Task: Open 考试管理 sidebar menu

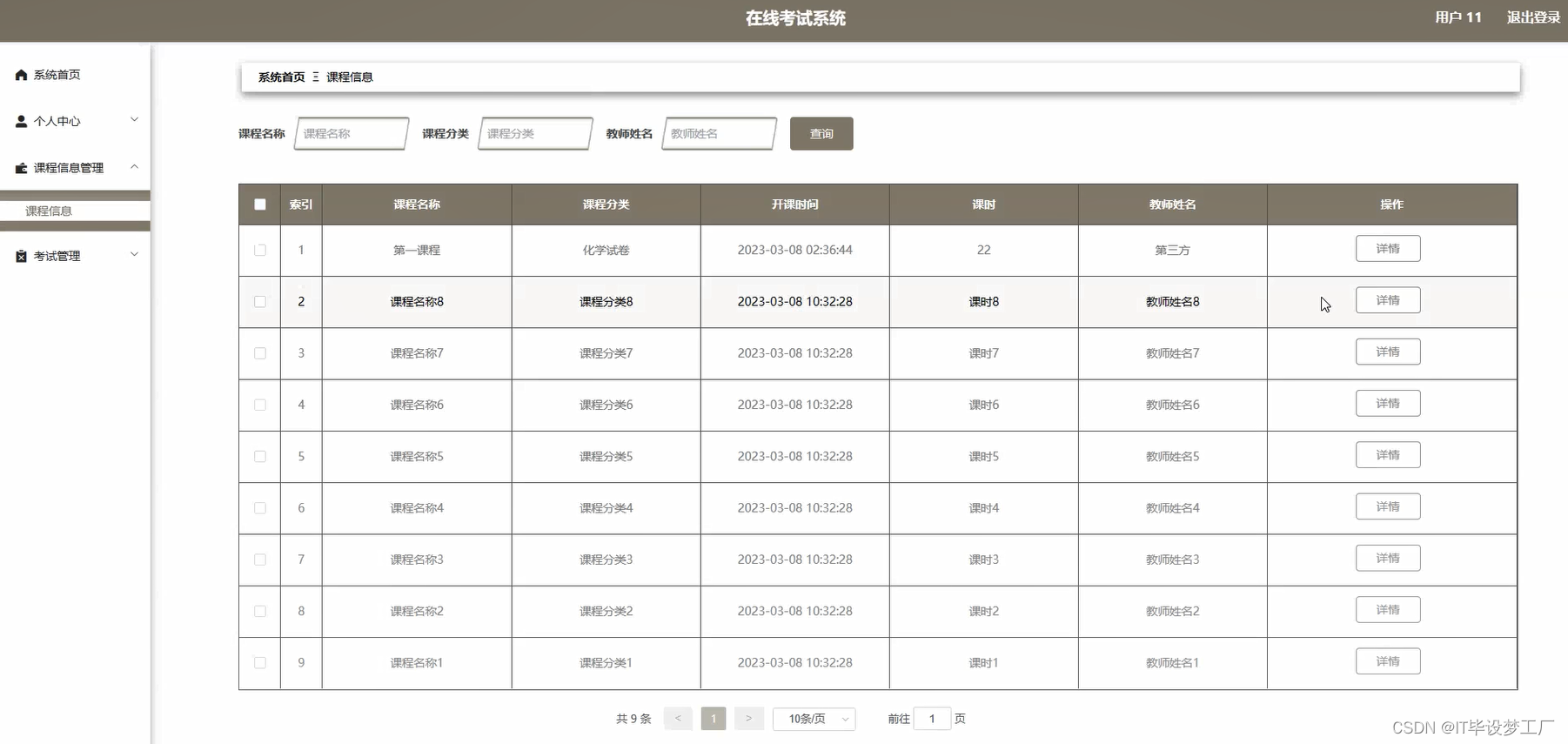Action: click(75, 256)
